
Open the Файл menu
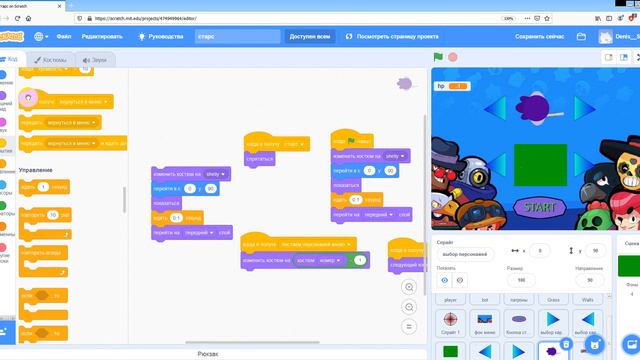pos(64,37)
